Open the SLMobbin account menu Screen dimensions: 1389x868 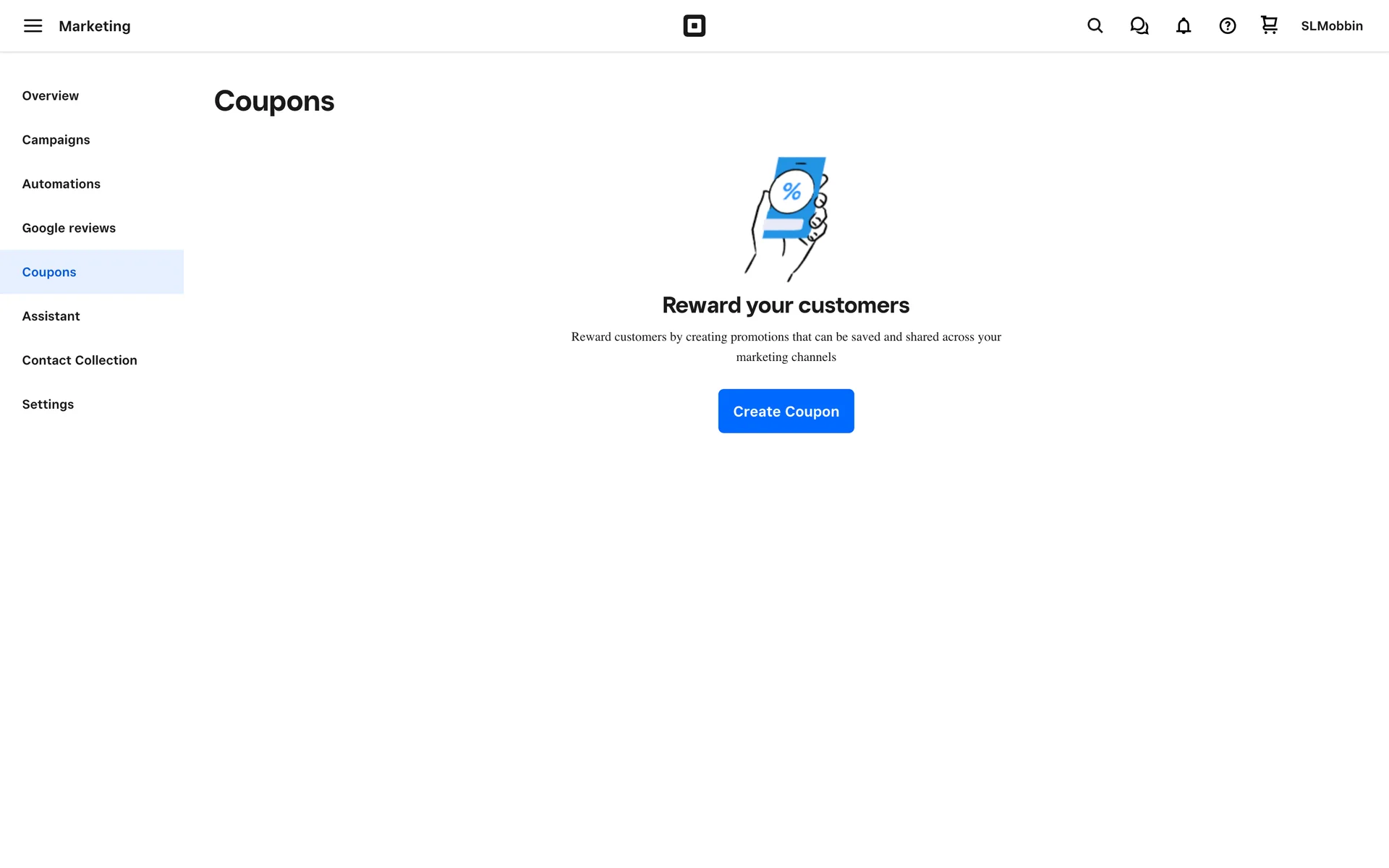pyautogui.click(x=1332, y=26)
